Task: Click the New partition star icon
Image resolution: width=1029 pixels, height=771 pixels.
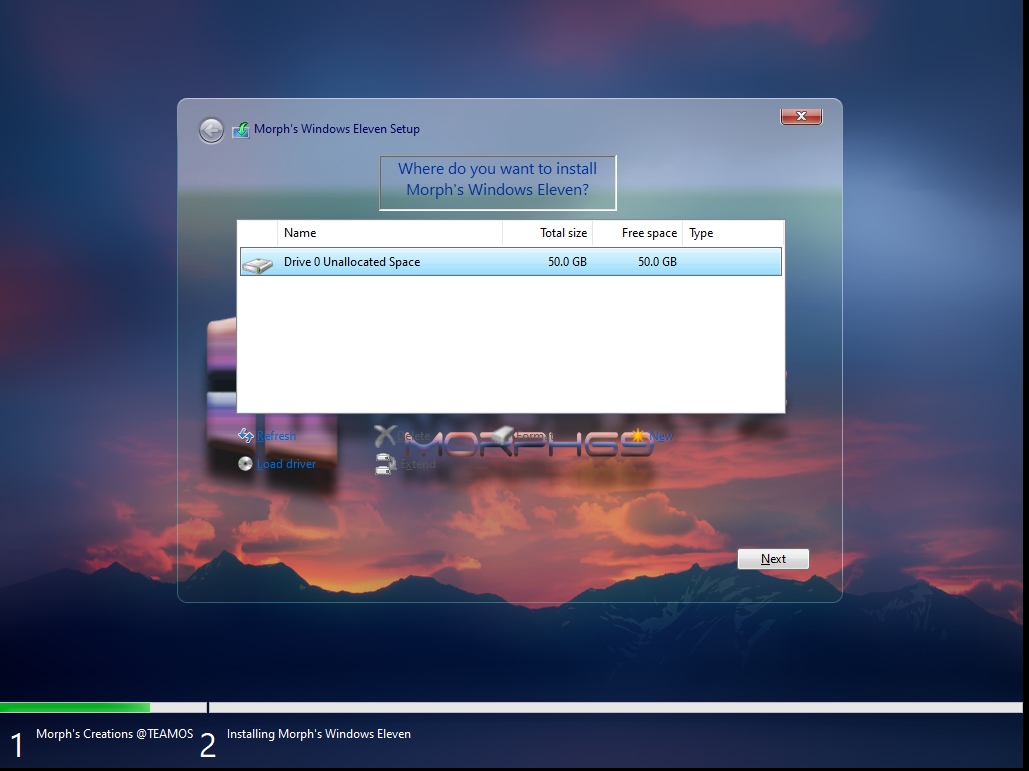Action: tap(638, 435)
